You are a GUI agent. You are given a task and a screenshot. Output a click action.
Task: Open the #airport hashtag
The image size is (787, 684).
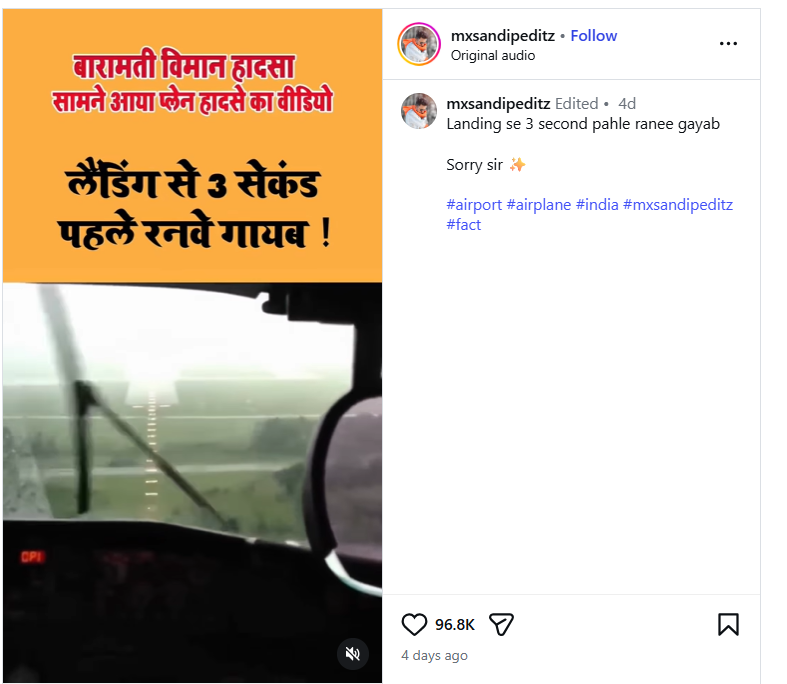click(x=474, y=205)
